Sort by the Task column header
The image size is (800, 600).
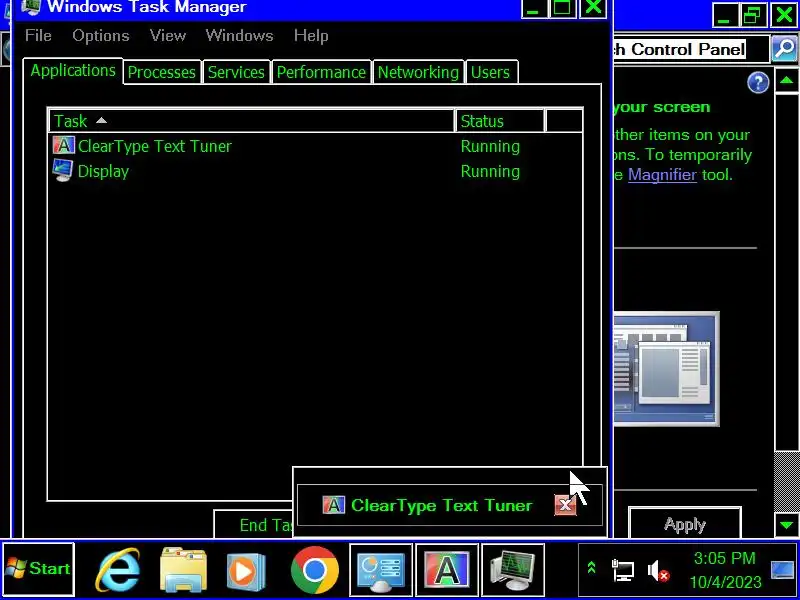coord(252,121)
